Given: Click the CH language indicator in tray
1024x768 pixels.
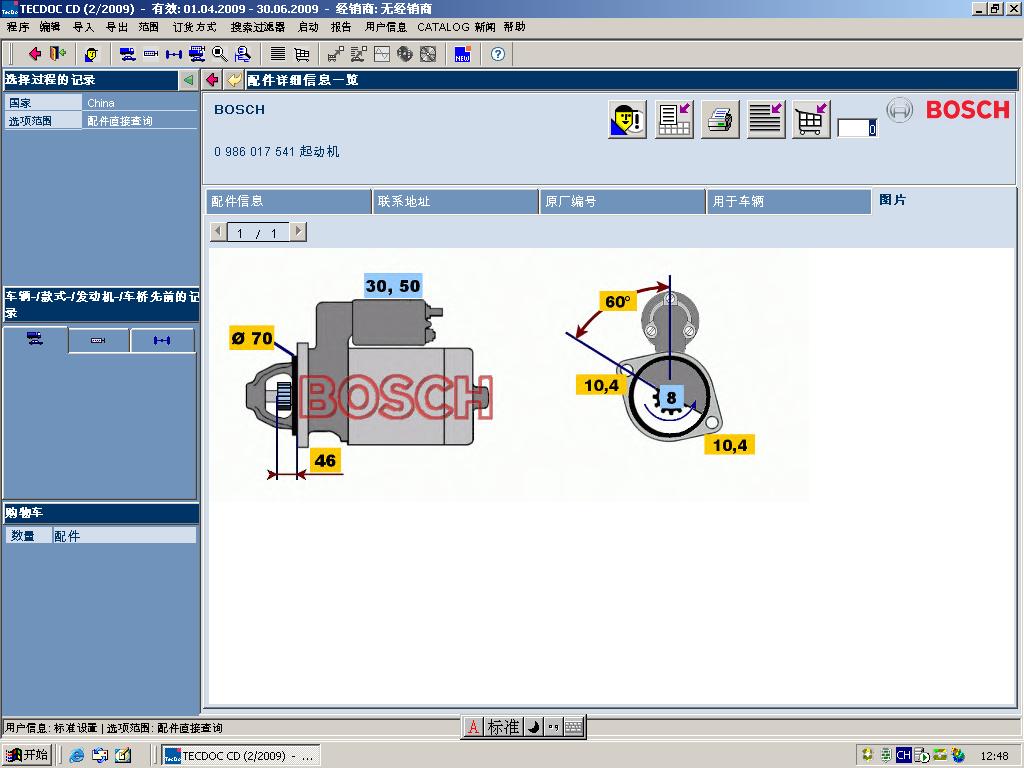Looking at the screenshot, I should pos(904,756).
